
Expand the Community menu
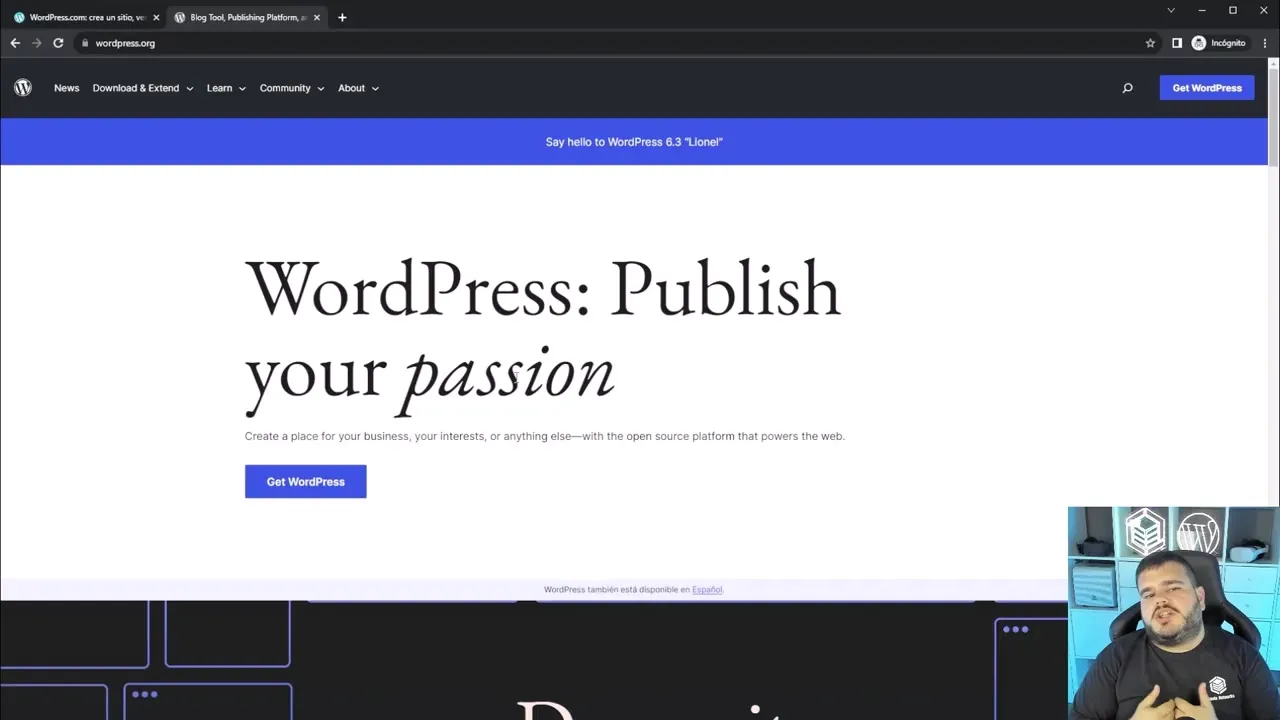[292, 88]
